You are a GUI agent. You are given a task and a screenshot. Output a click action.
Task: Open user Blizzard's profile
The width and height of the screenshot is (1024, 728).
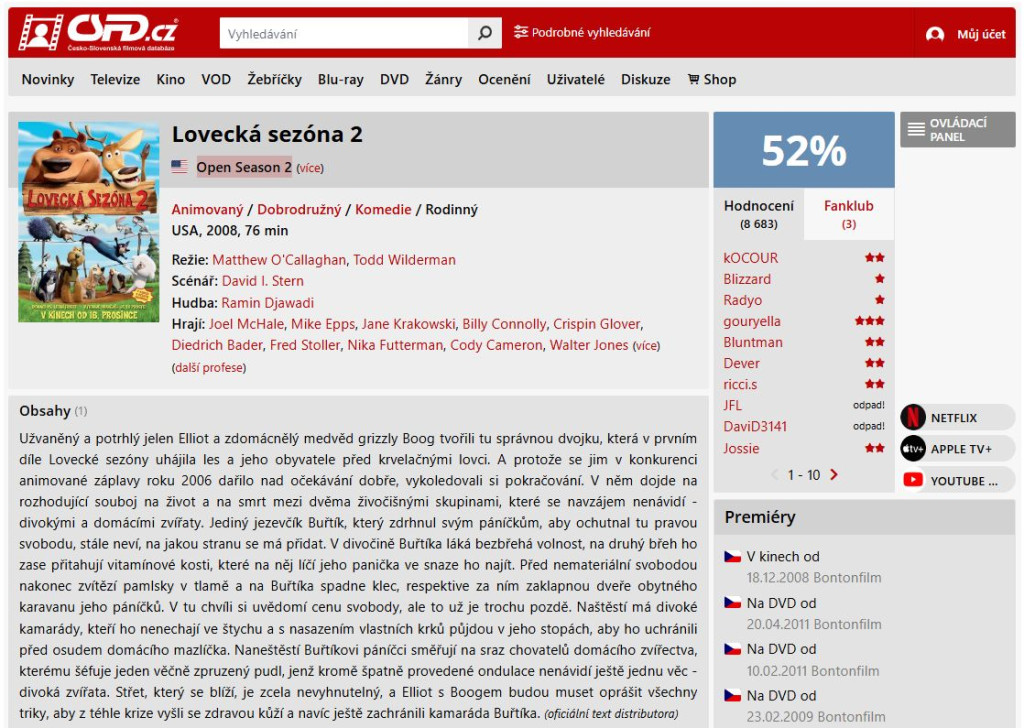(x=747, y=279)
